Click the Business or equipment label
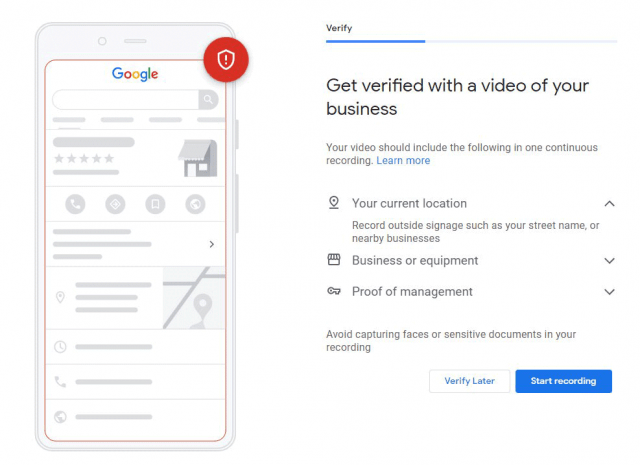The width and height of the screenshot is (640, 465). coord(415,260)
